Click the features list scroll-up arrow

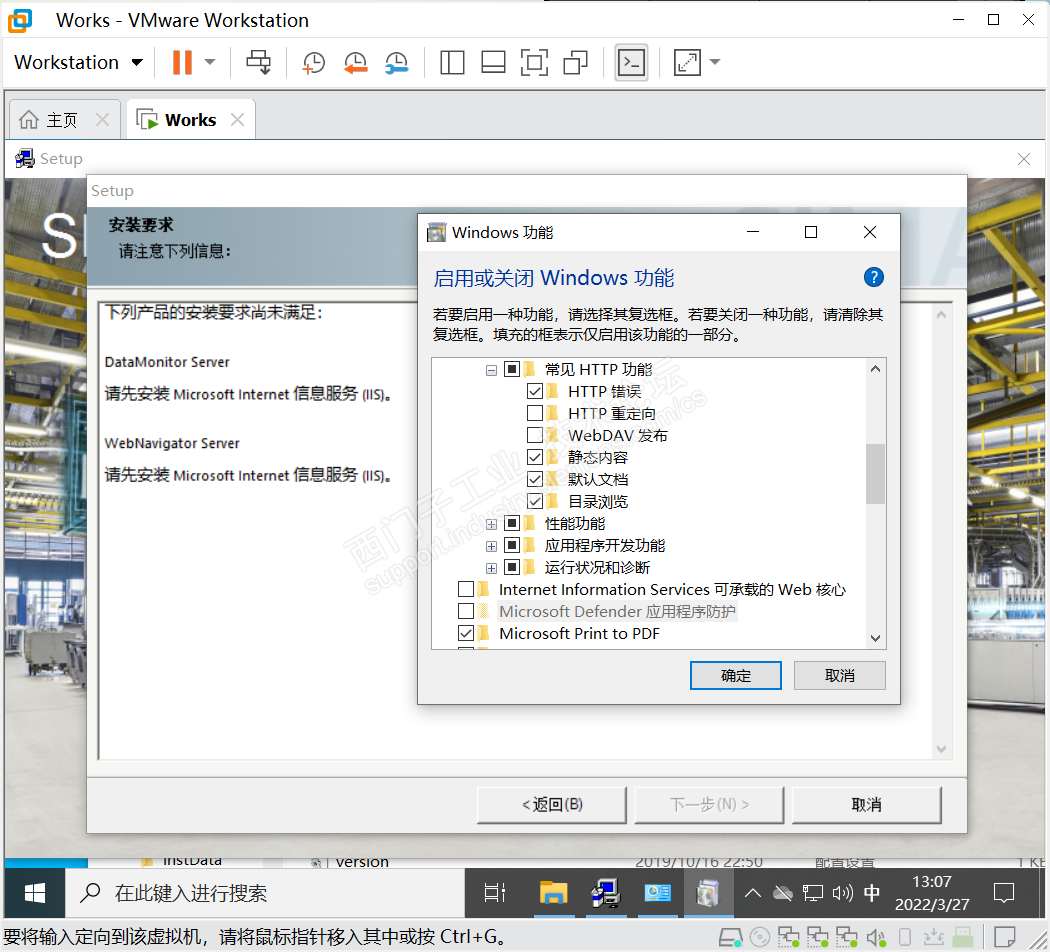click(x=875, y=369)
